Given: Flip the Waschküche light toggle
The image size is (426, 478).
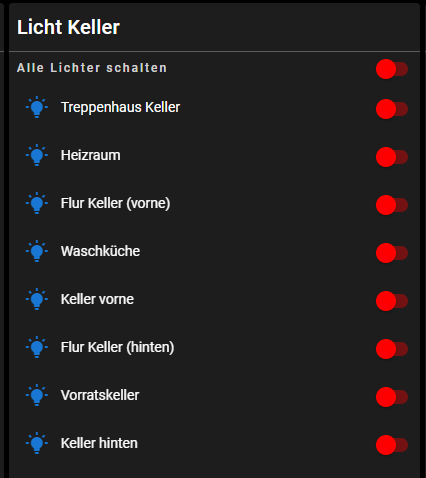Looking at the screenshot, I should point(392,253).
